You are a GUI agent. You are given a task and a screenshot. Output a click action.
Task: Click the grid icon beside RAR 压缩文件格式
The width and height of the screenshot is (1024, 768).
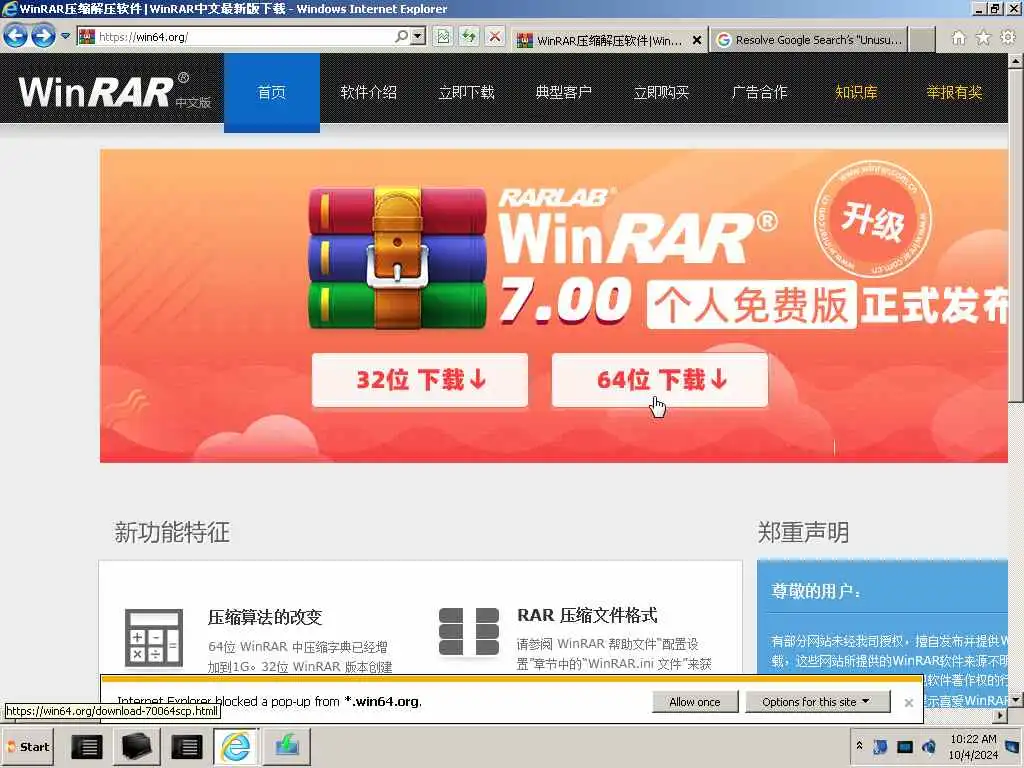469,632
